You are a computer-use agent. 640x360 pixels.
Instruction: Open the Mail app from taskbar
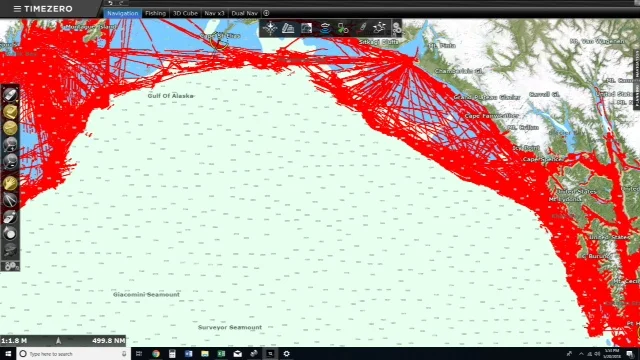pos(237,354)
